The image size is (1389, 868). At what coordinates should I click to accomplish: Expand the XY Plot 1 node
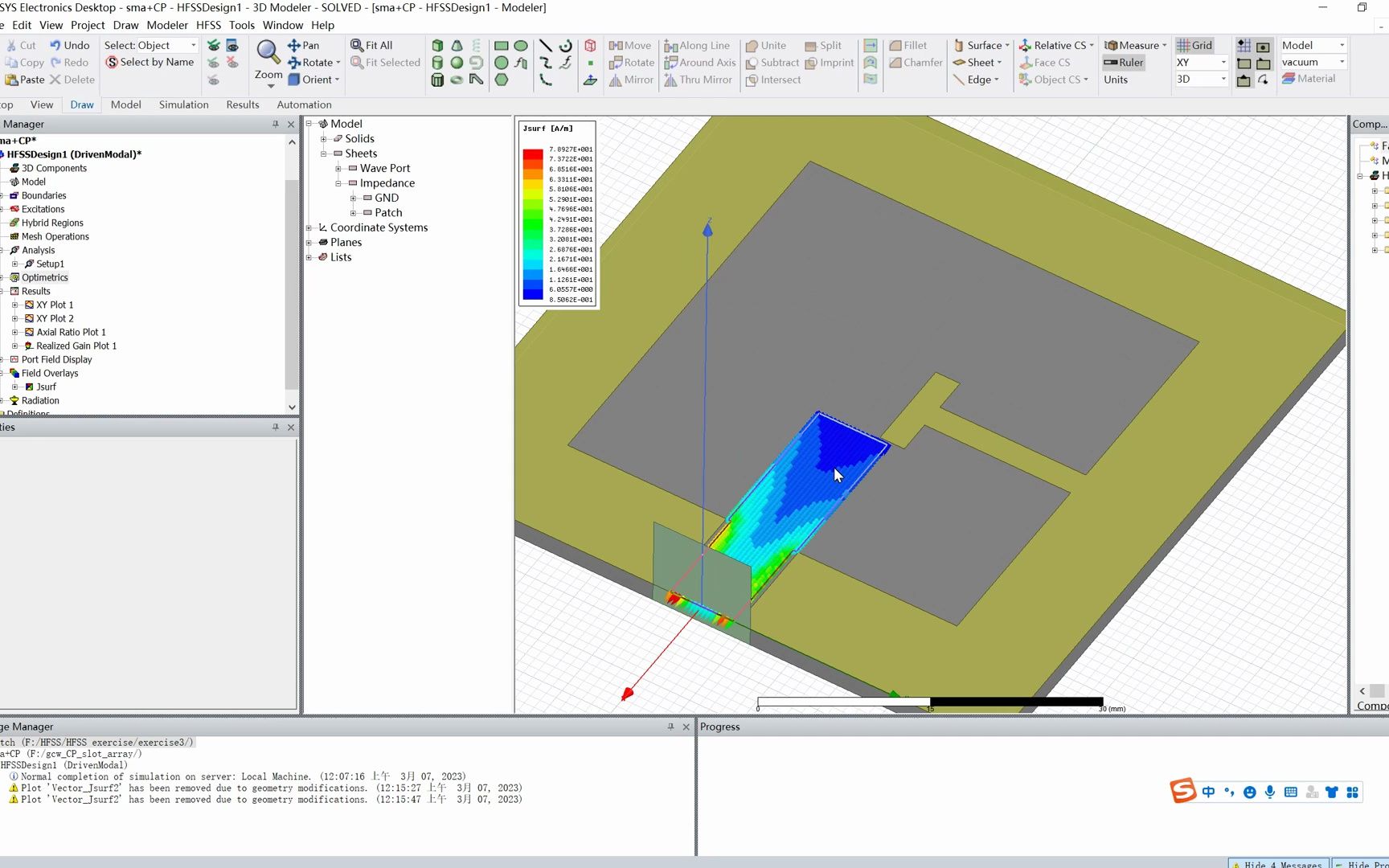[x=14, y=305]
